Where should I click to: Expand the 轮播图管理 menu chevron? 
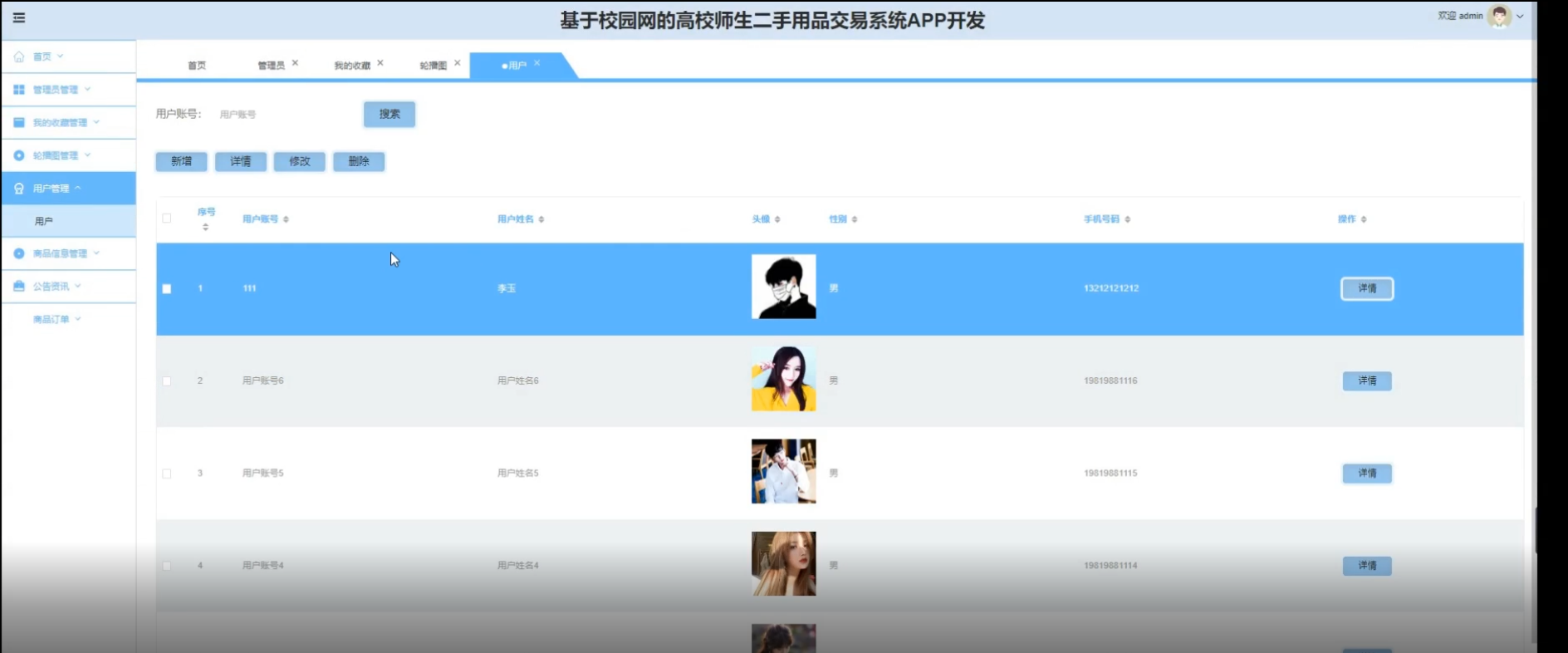(x=87, y=155)
